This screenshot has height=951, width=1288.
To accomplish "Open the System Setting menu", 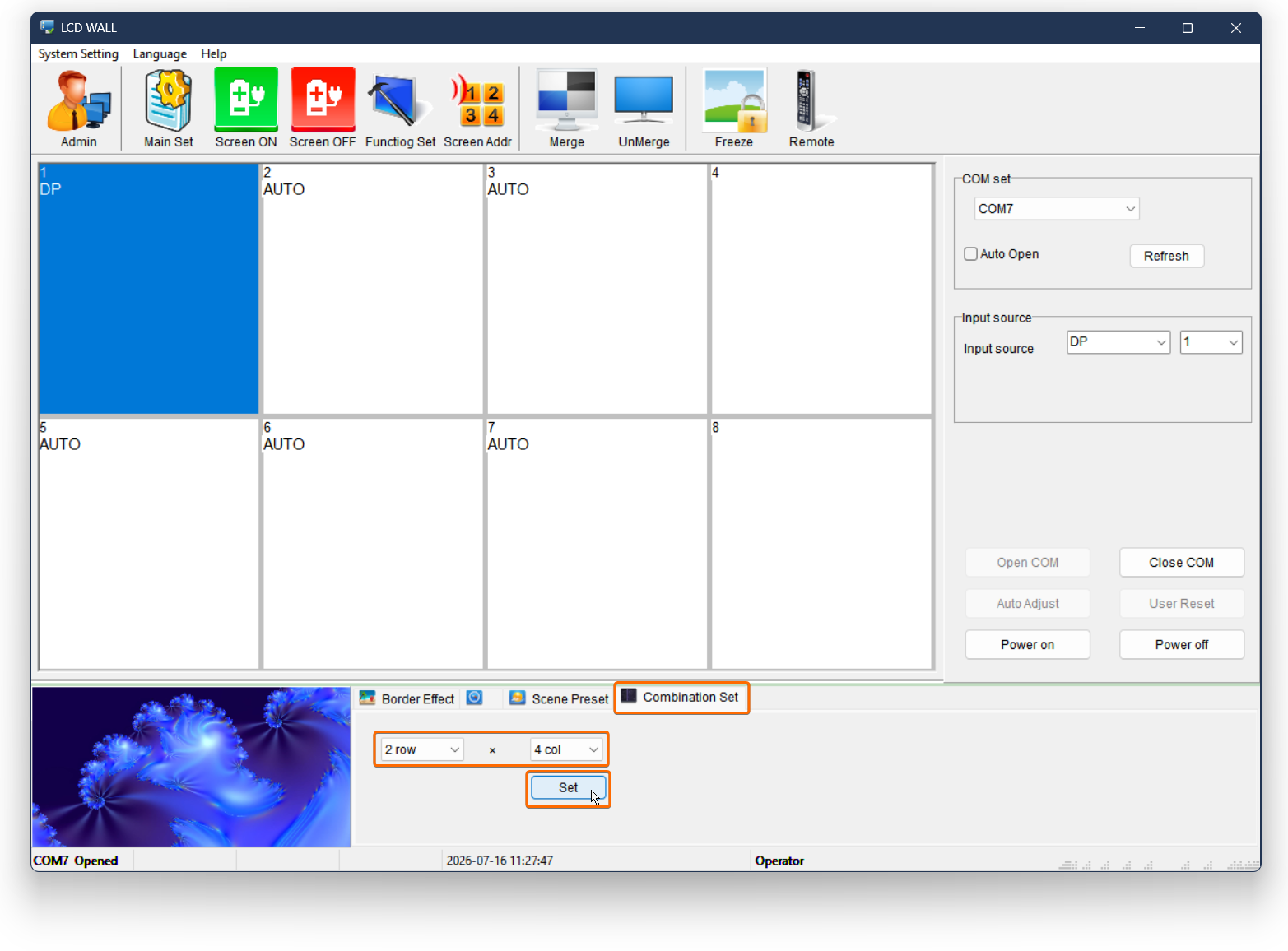I will (78, 53).
